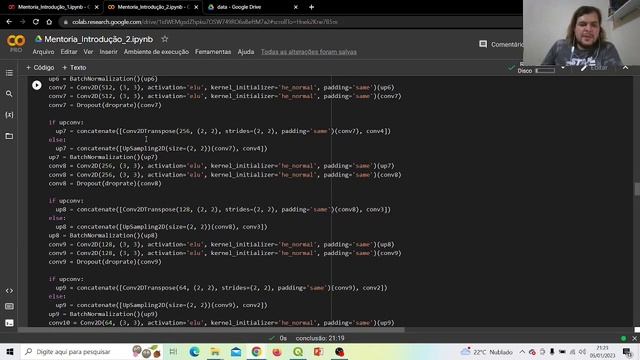Open the code snippets <> panel
This screenshot has height=360, width=640.
point(9,291)
